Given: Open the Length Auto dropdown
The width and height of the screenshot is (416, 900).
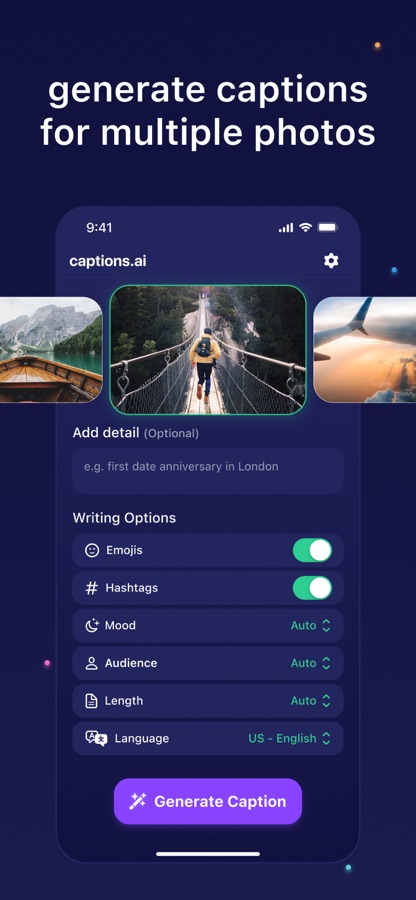Looking at the screenshot, I should tap(310, 701).
